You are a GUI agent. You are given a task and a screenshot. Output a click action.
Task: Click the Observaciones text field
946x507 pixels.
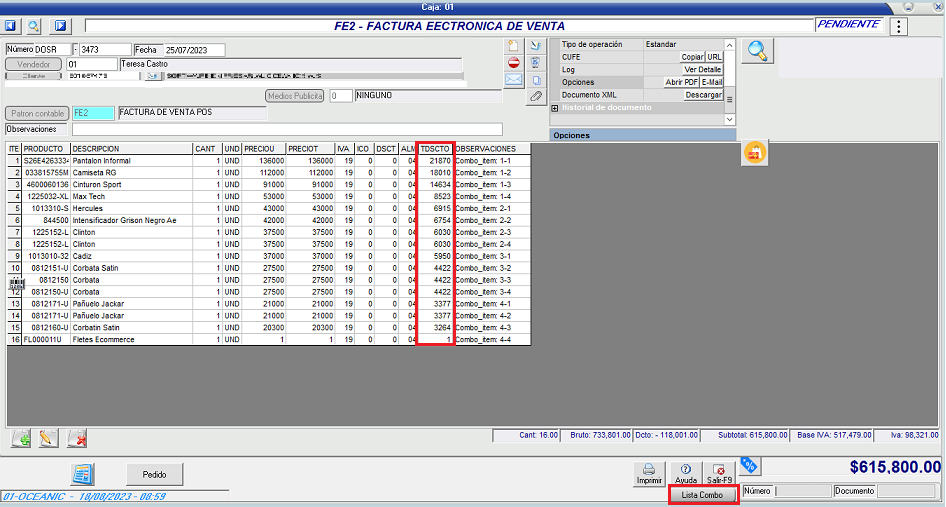click(286, 129)
